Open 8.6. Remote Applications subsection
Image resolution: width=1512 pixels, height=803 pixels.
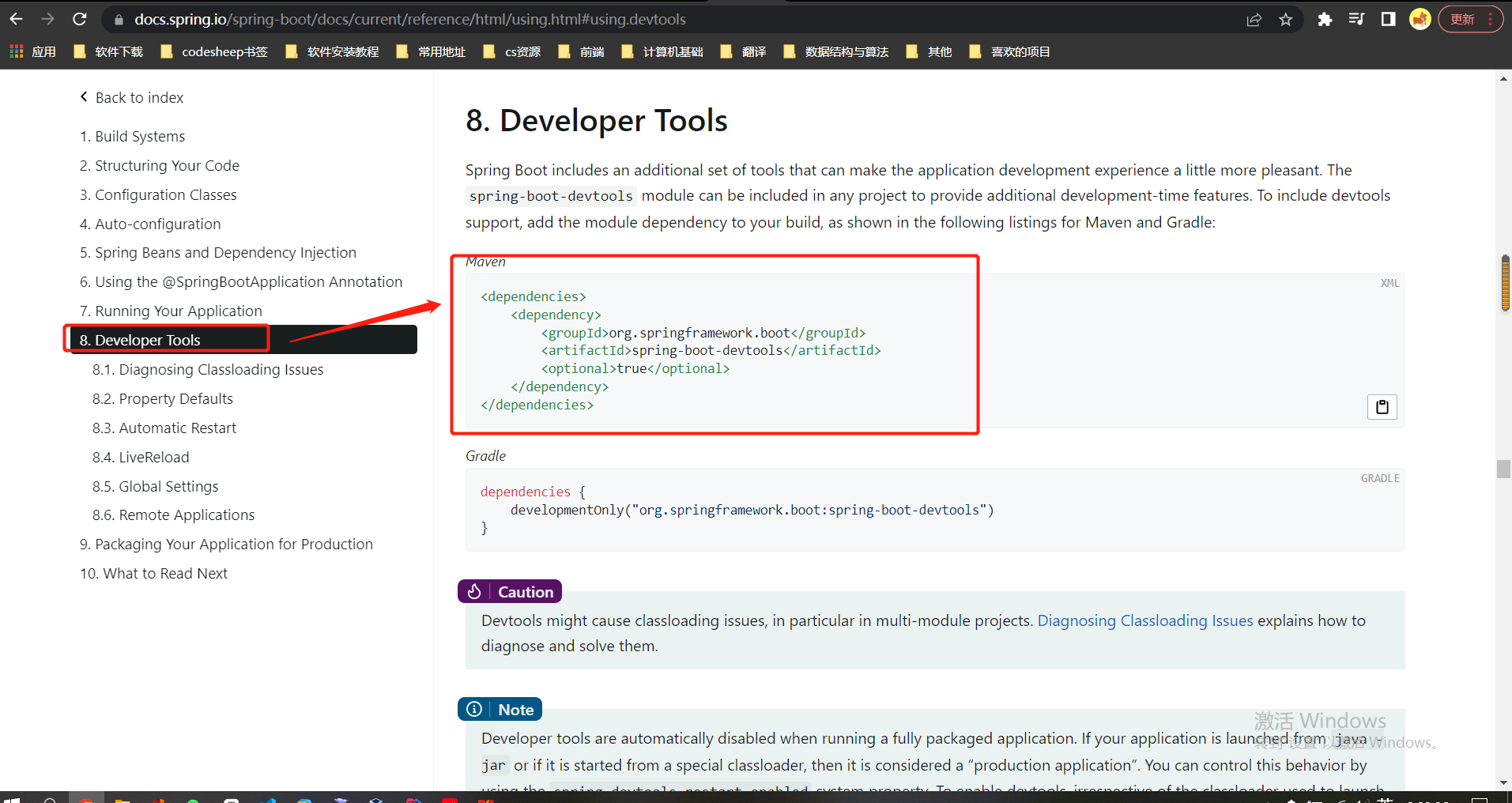pyautogui.click(x=173, y=515)
